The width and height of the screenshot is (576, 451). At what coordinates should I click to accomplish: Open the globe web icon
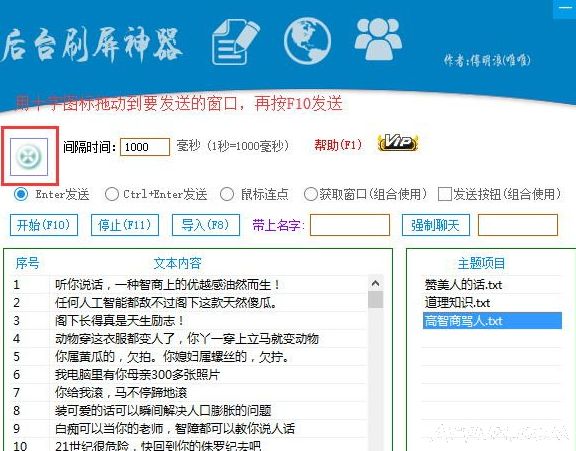(307, 41)
